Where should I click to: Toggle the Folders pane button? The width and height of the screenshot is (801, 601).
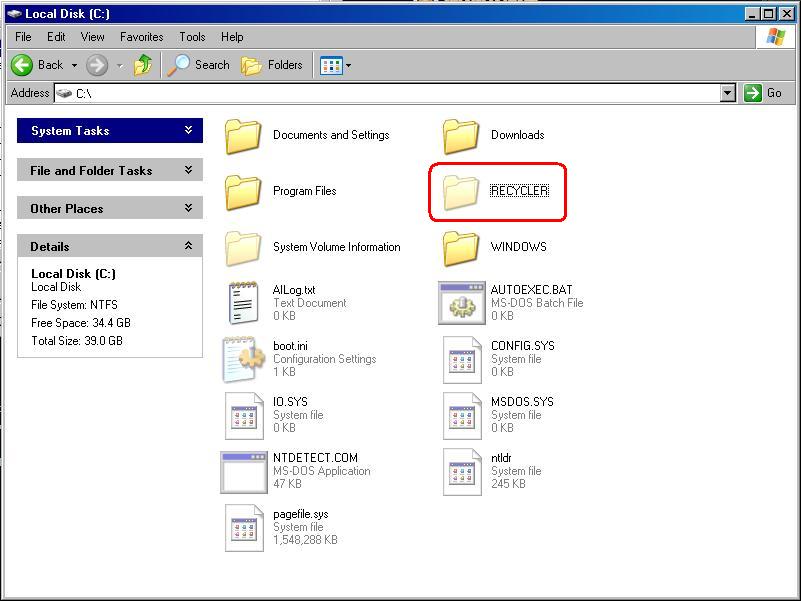[x=272, y=65]
